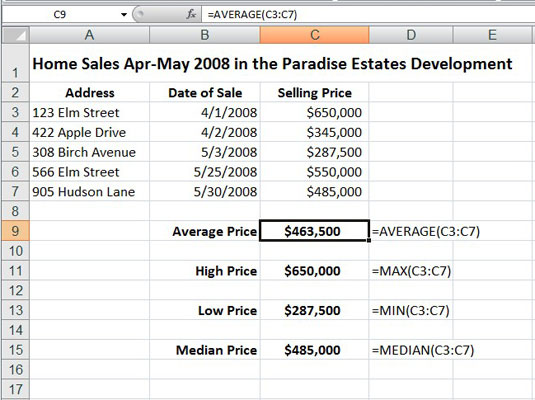Select column E header

(x=492, y=35)
